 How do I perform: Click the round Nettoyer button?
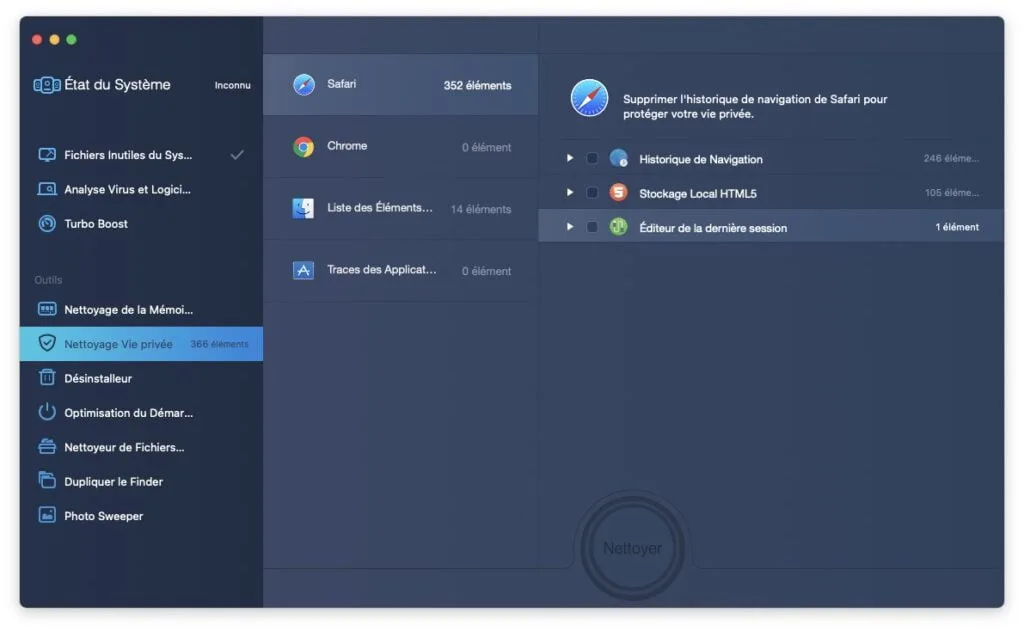(632, 548)
